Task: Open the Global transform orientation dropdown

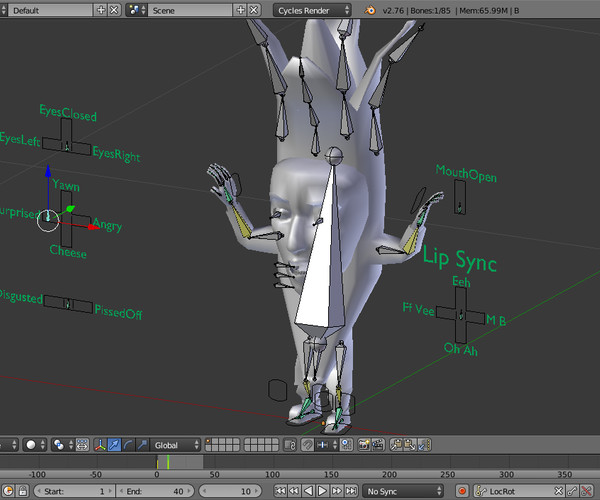Action: click(x=174, y=444)
